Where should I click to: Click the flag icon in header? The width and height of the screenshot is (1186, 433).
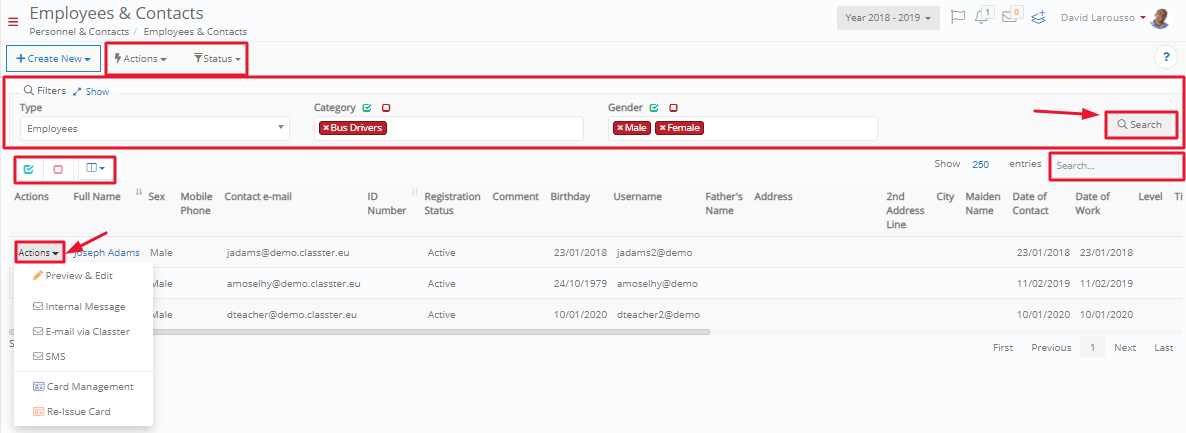click(958, 17)
